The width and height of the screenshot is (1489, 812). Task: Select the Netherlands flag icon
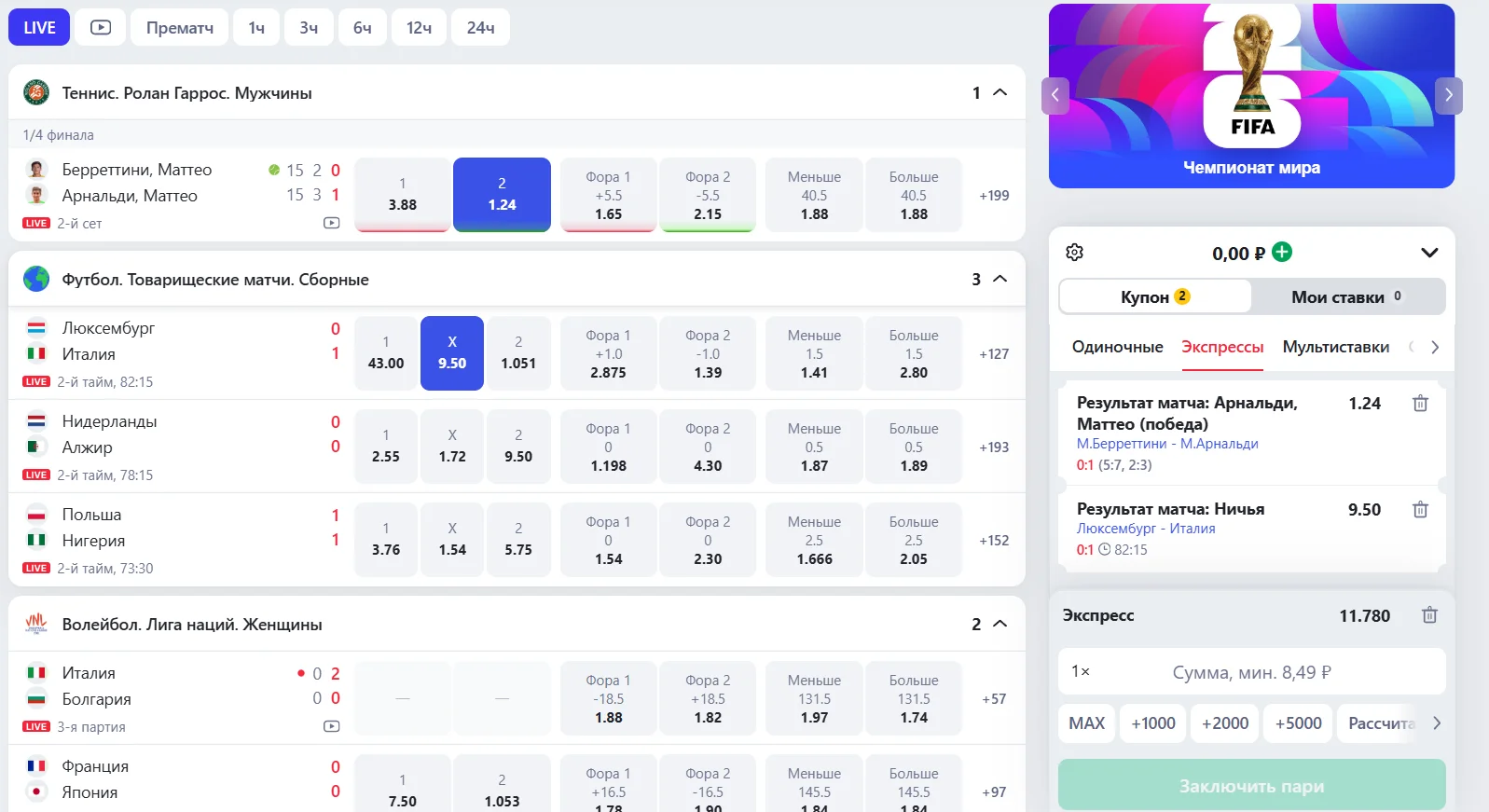point(36,421)
